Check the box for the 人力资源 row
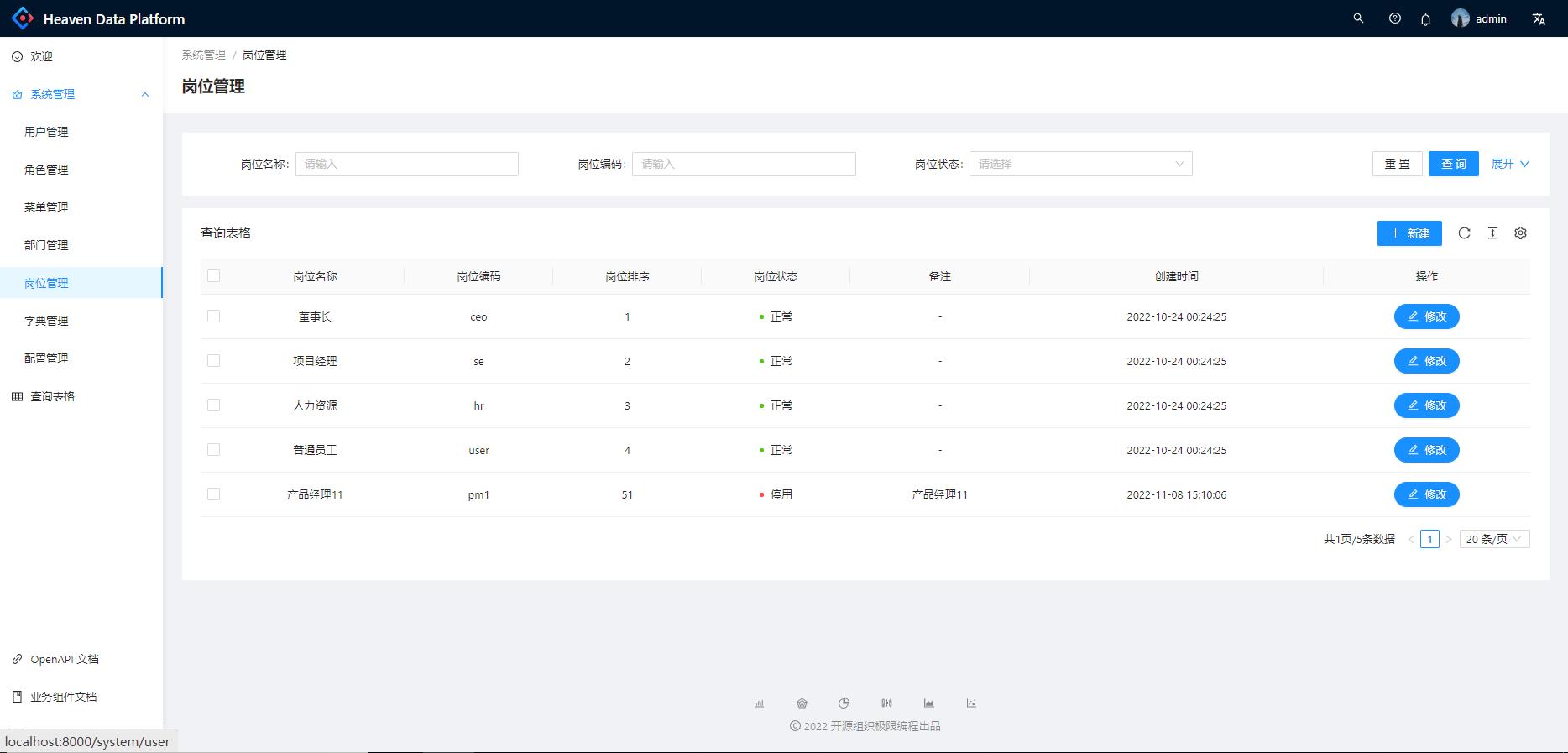Screen dimensions: 1568x753 click(x=213, y=405)
